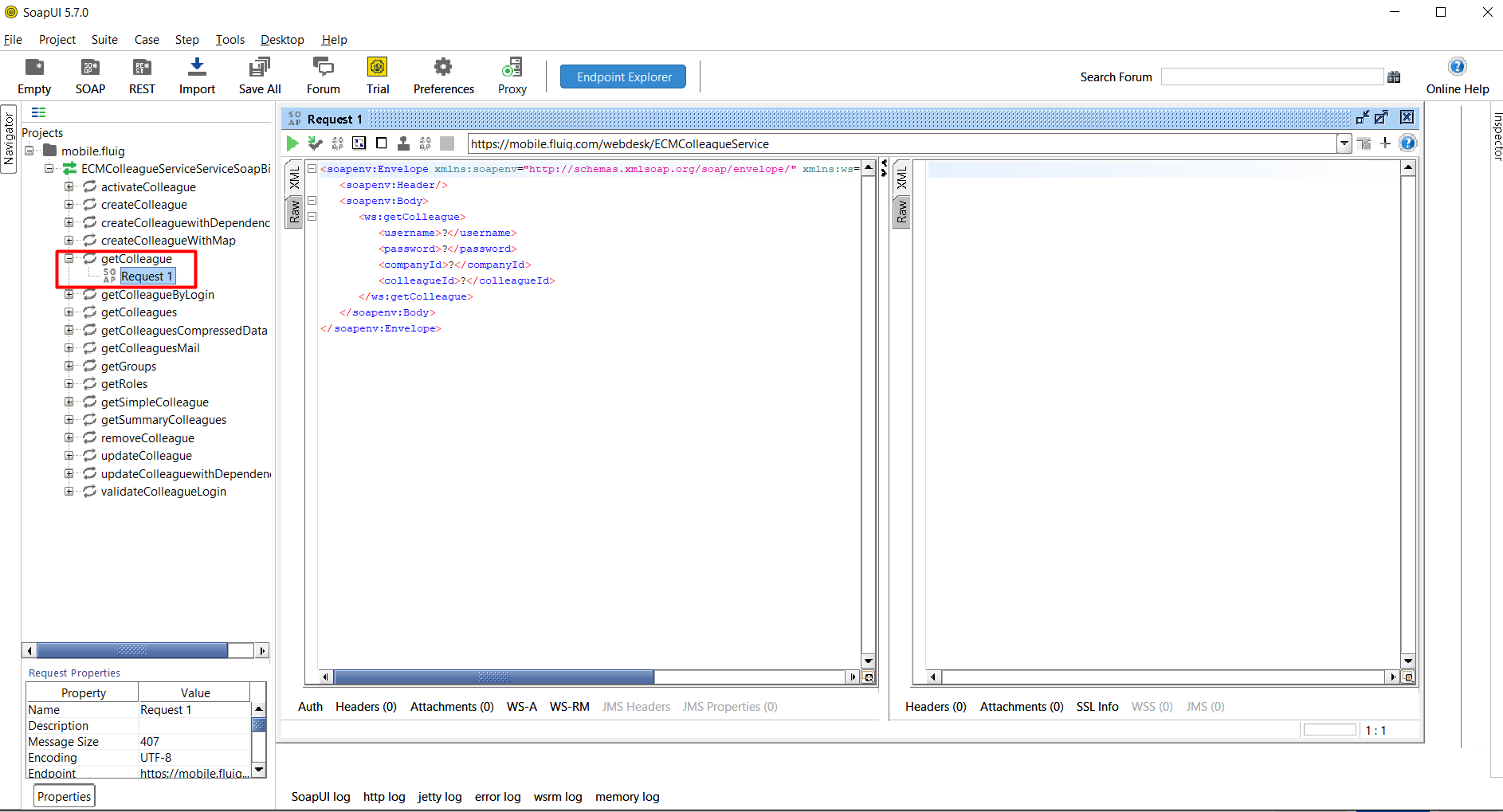1503x812 pixels.
Task: Create a new SOAP project
Action: click(90, 76)
